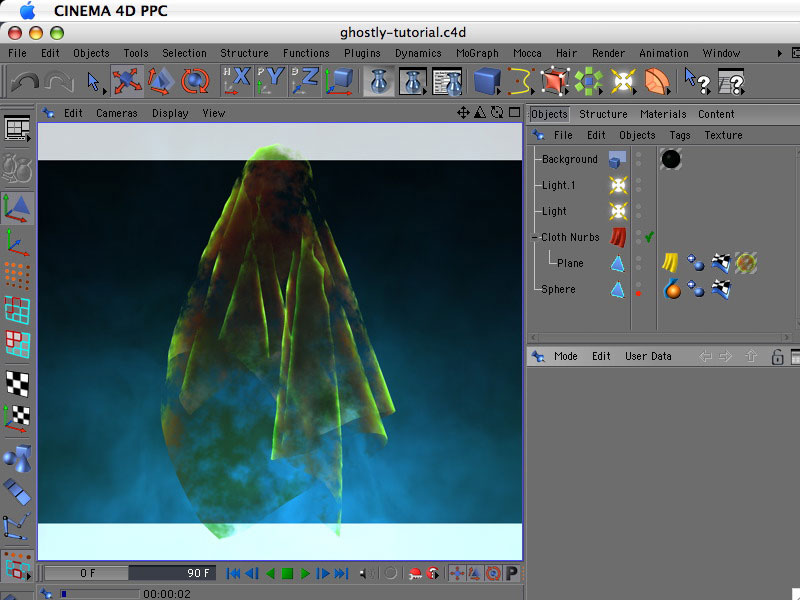
Task: Click the Undo arrow icon
Action: [24, 81]
